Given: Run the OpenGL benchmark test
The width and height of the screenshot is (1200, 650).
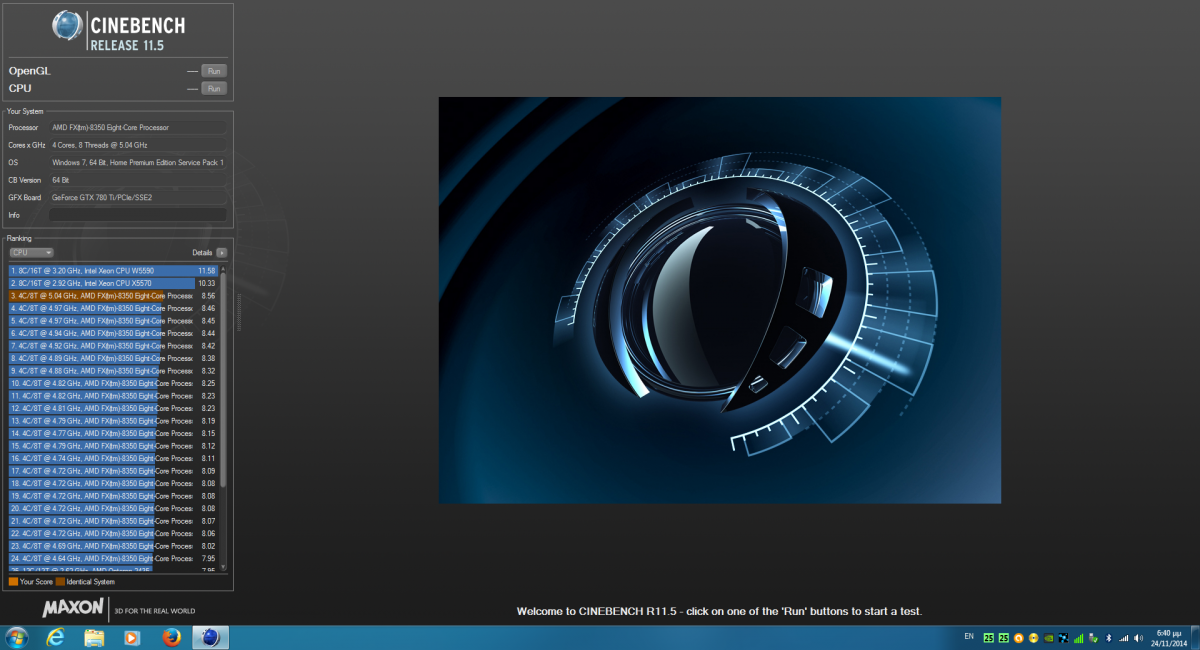Looking at the screenshot, I should [214, 71].
